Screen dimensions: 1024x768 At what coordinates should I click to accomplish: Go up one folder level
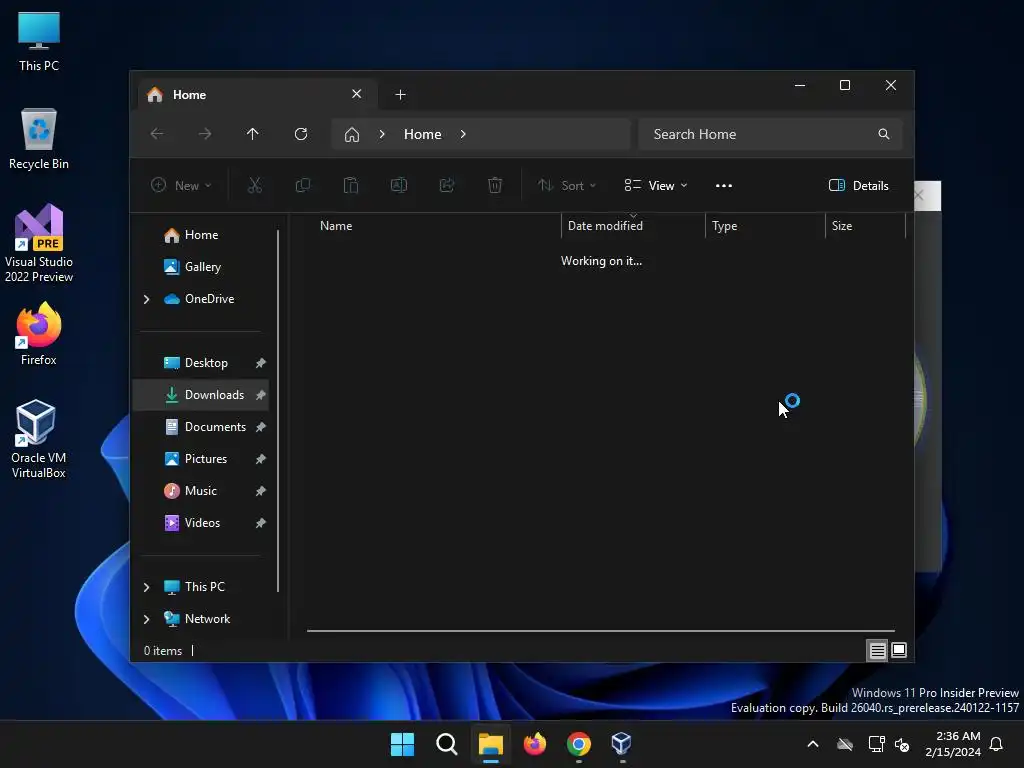click(253, 134)
